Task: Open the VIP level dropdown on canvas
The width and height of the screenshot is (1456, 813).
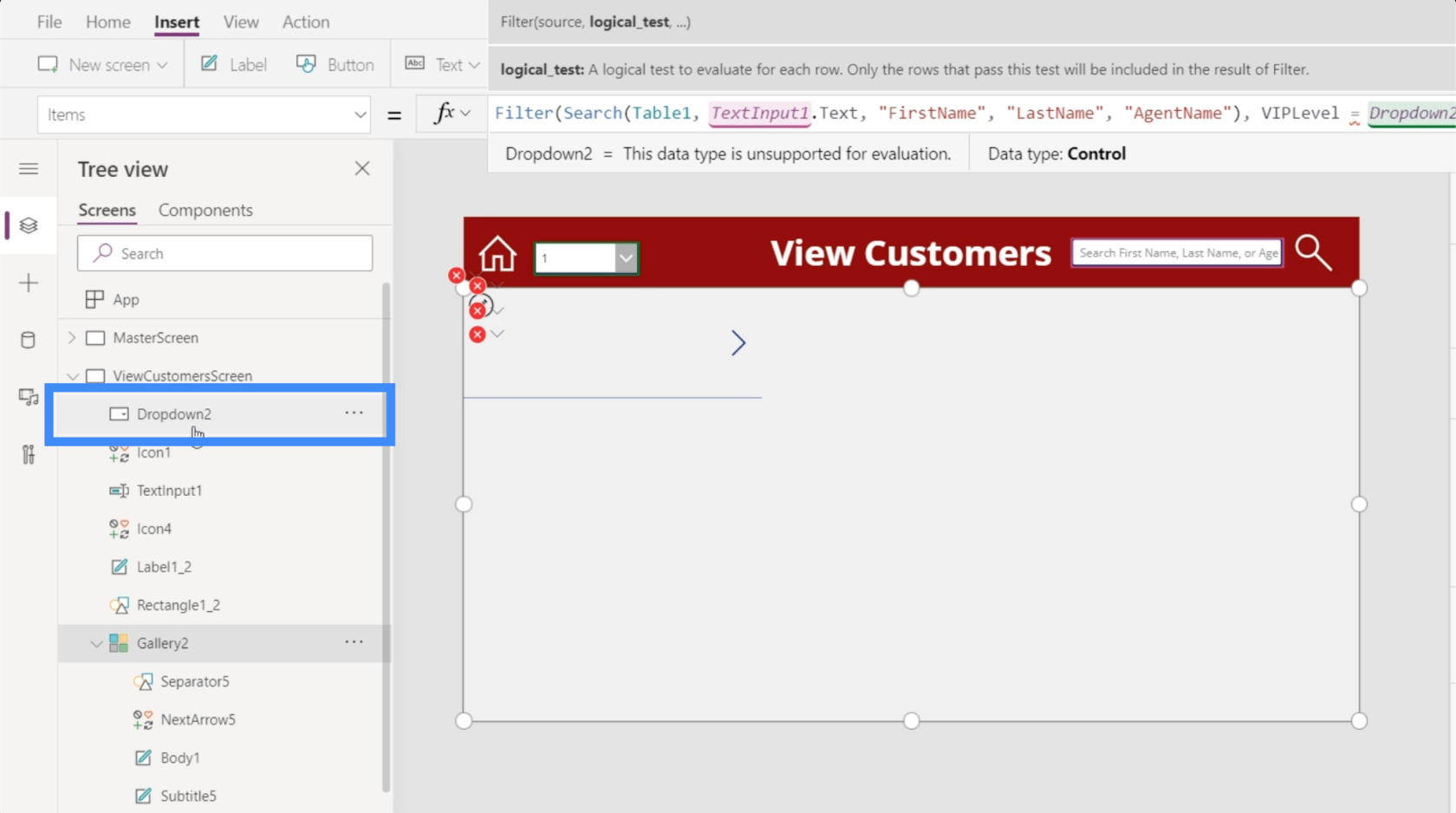Action: click(x=587, y=257)
